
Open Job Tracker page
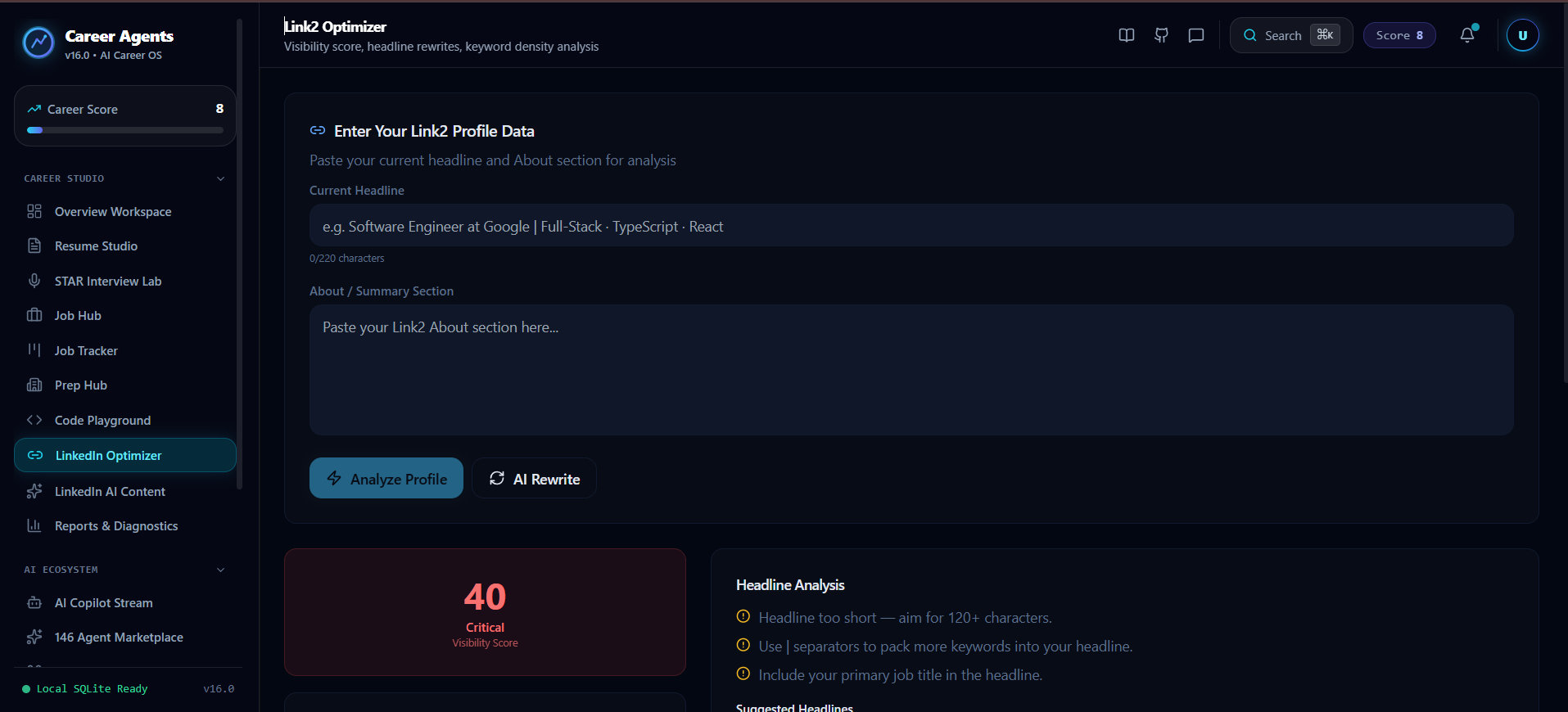[x=125, y=350]
